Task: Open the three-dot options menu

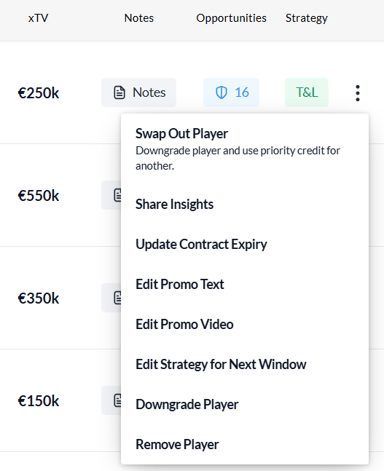Action: (x=357, y=93)
